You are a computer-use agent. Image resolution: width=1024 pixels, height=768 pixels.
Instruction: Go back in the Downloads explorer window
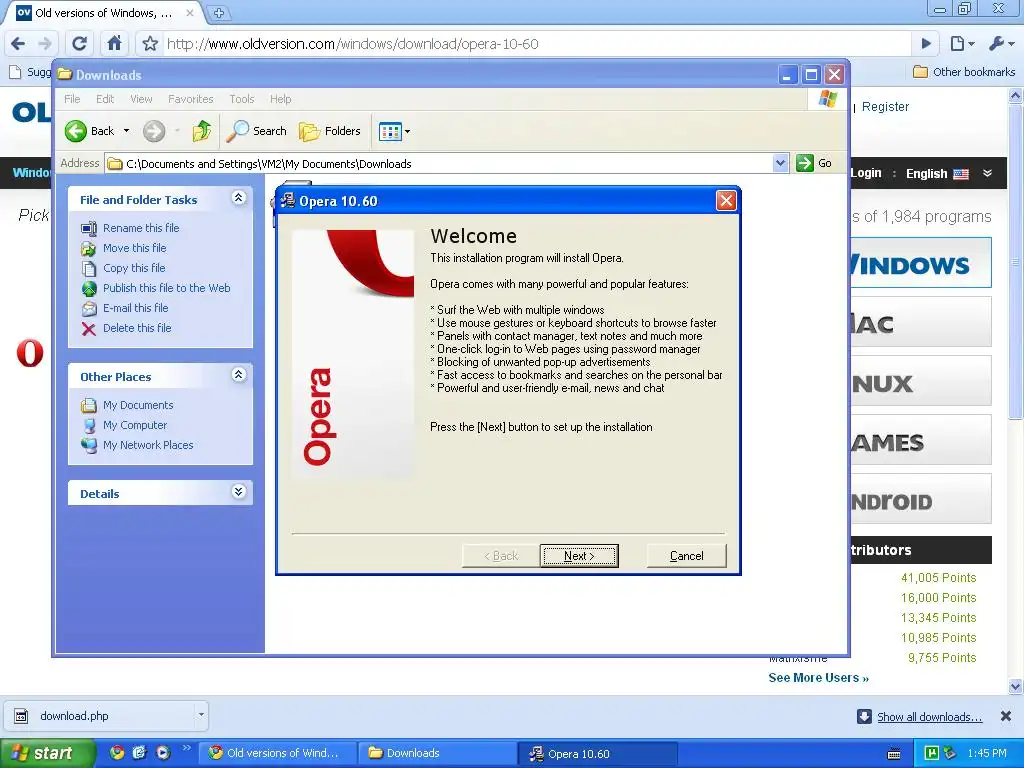[90, 131]
